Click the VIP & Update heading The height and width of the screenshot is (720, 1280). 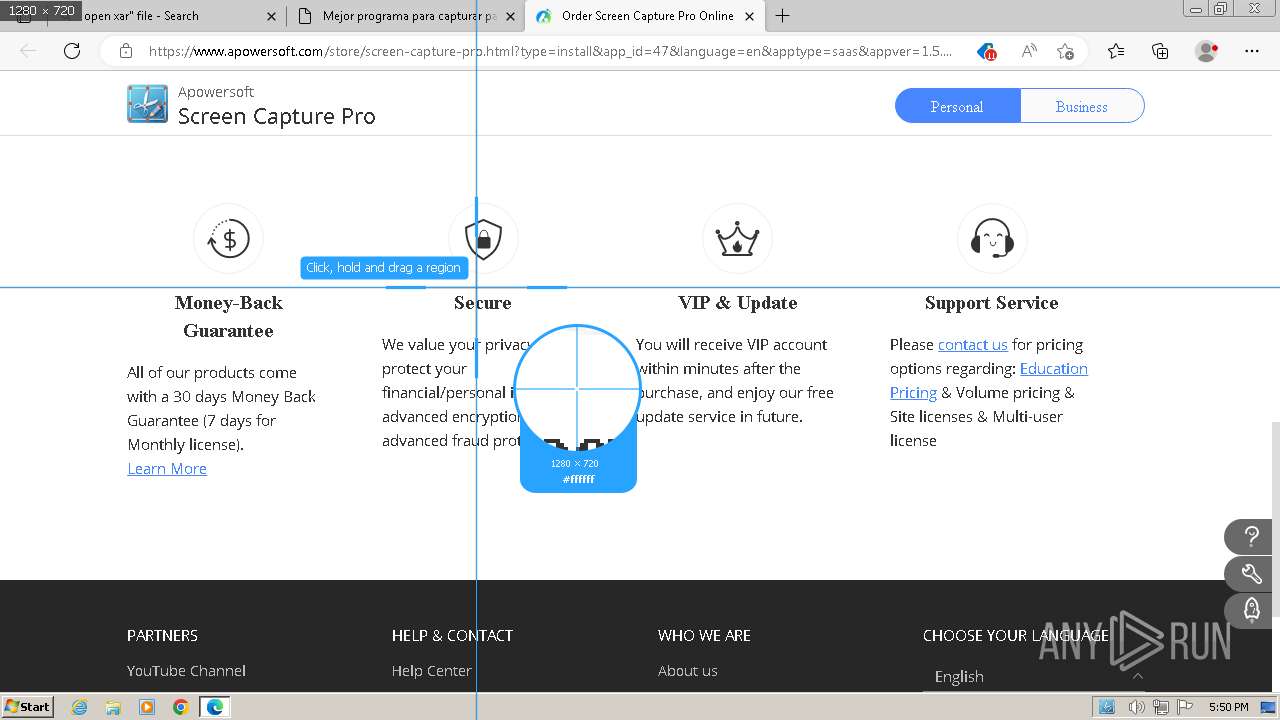tap(738, 302)
